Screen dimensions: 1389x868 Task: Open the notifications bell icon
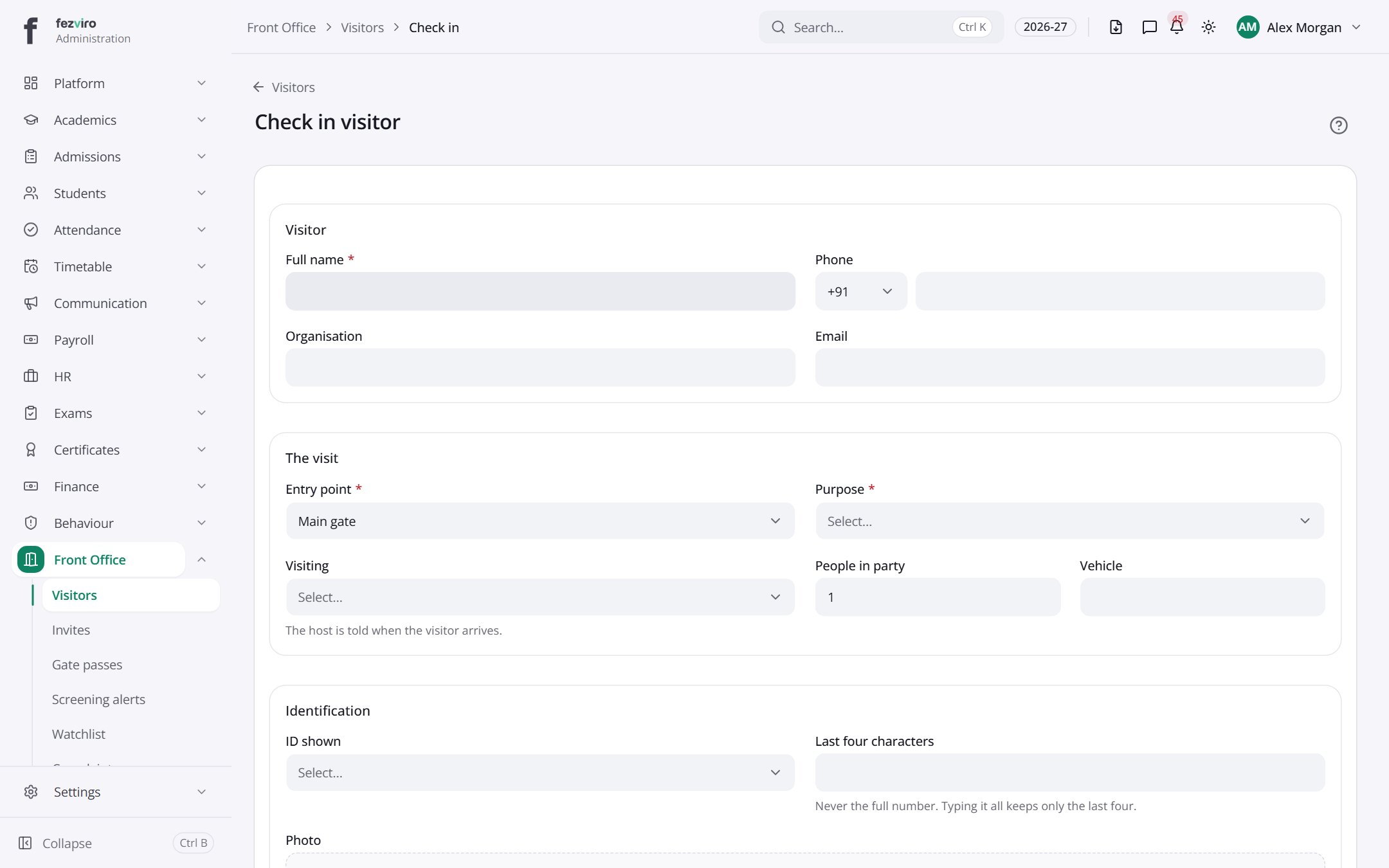click(x=1177, y=27)
